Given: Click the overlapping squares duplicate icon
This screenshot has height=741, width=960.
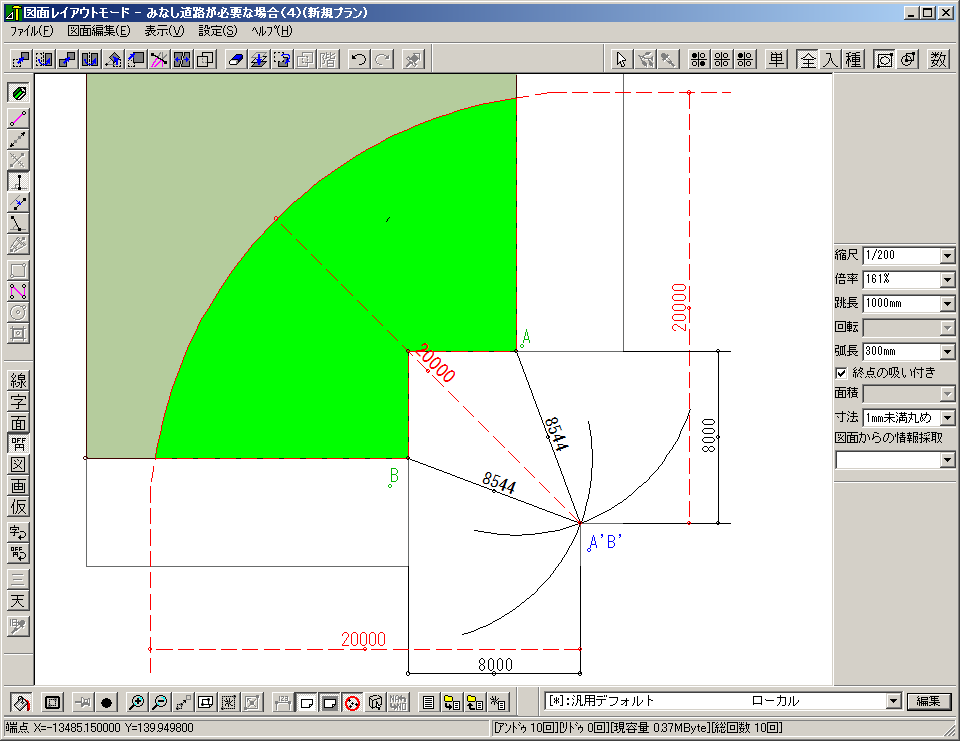Looking at the screenshot, I should pyautogui.click(x=206, y=59).
